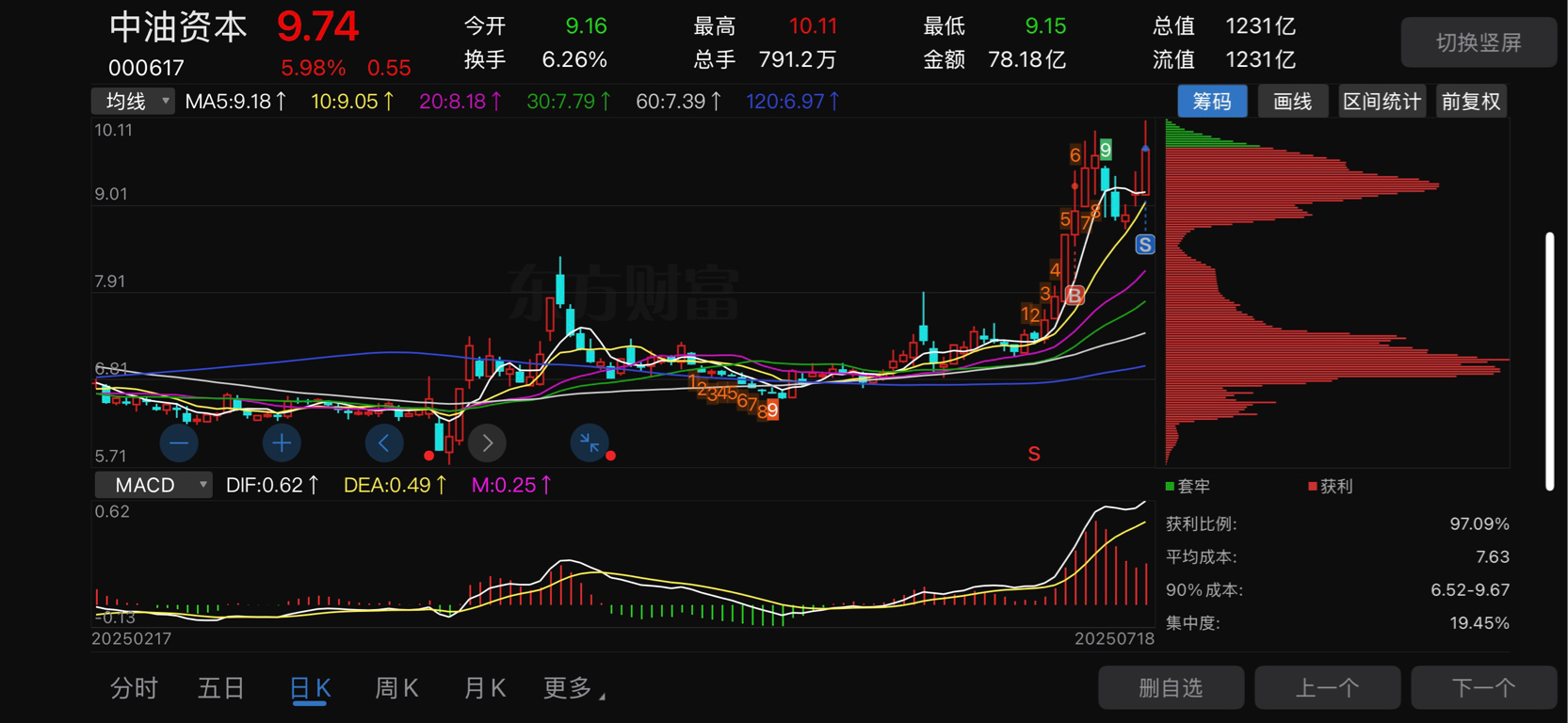
Task: Tap the 获利比例 97.09% value
Action: coord(1479,524)
